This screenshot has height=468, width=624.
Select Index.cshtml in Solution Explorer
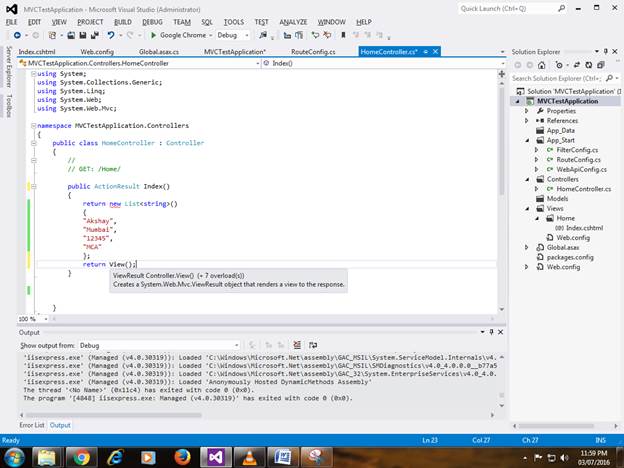[584, 228]
